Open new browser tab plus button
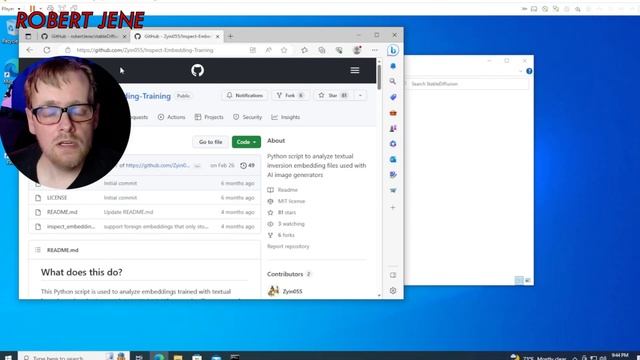Viewport: 640px width, 360px height. click(231, 36)
